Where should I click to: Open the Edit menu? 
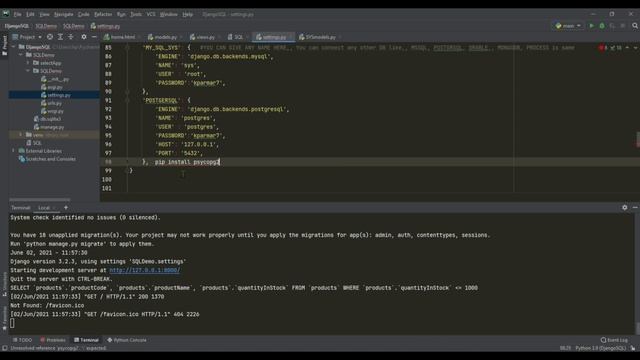[30, 14]
